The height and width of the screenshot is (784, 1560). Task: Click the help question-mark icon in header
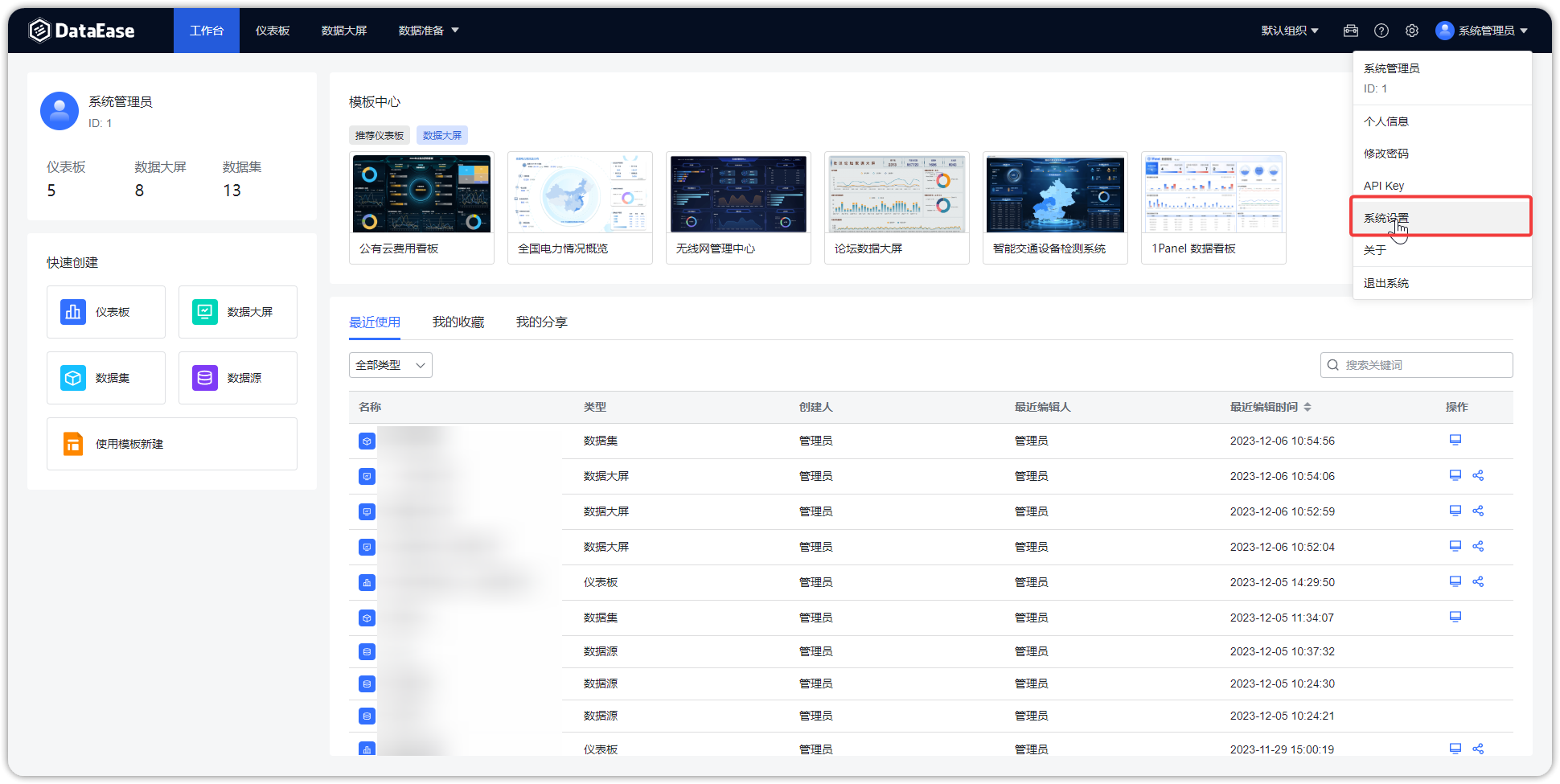1381,30
